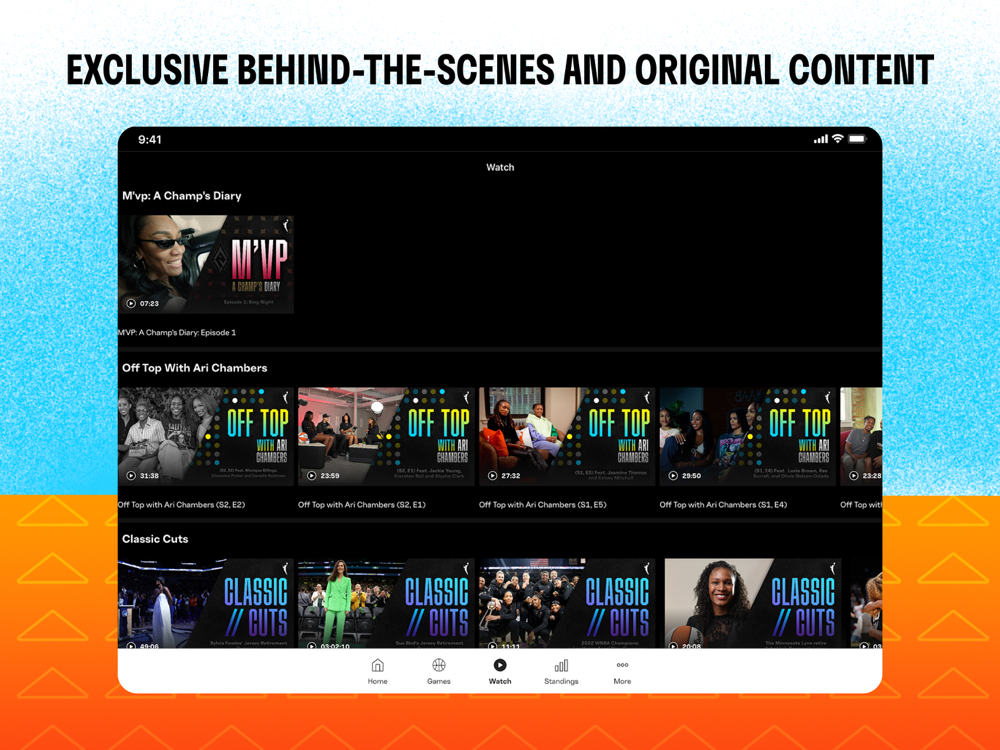Click "Off Top With Ari Chambers" section heading

click(195, 368)
